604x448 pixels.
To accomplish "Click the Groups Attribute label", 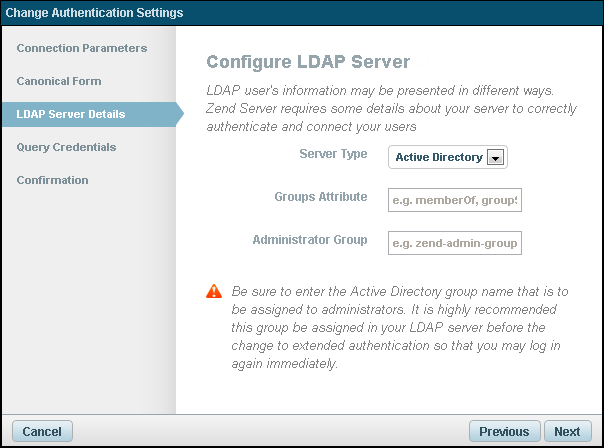I will tap(321, 197).
